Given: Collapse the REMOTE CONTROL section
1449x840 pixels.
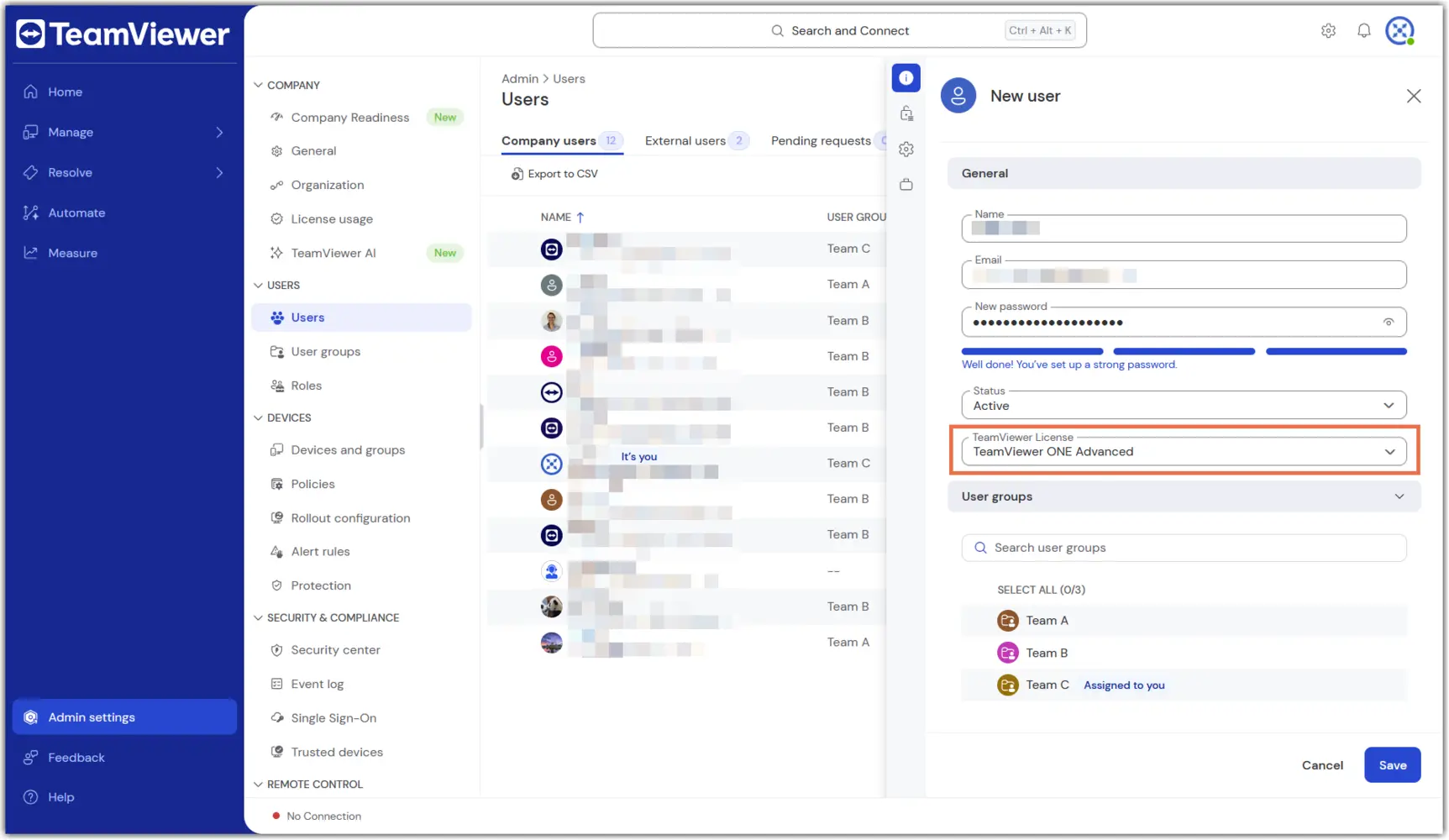Looking at the screenshot, I should click(258, 785).
